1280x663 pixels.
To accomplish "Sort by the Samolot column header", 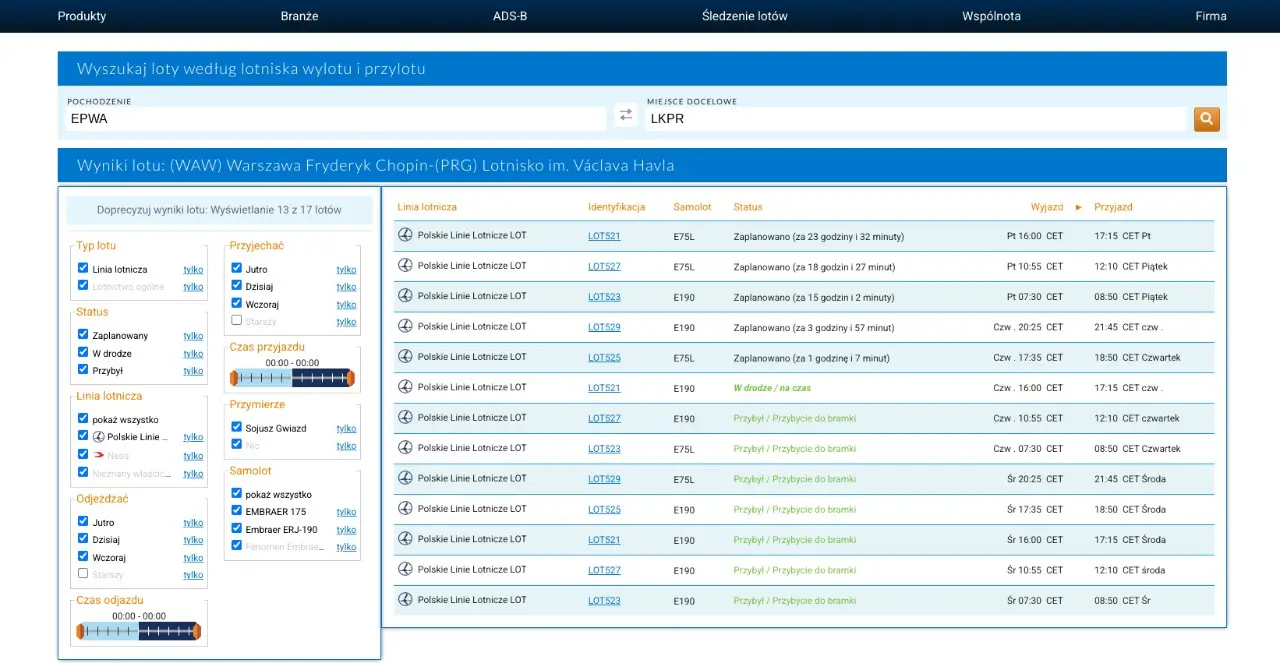I will pyautogui.click(x=692, y=207).
